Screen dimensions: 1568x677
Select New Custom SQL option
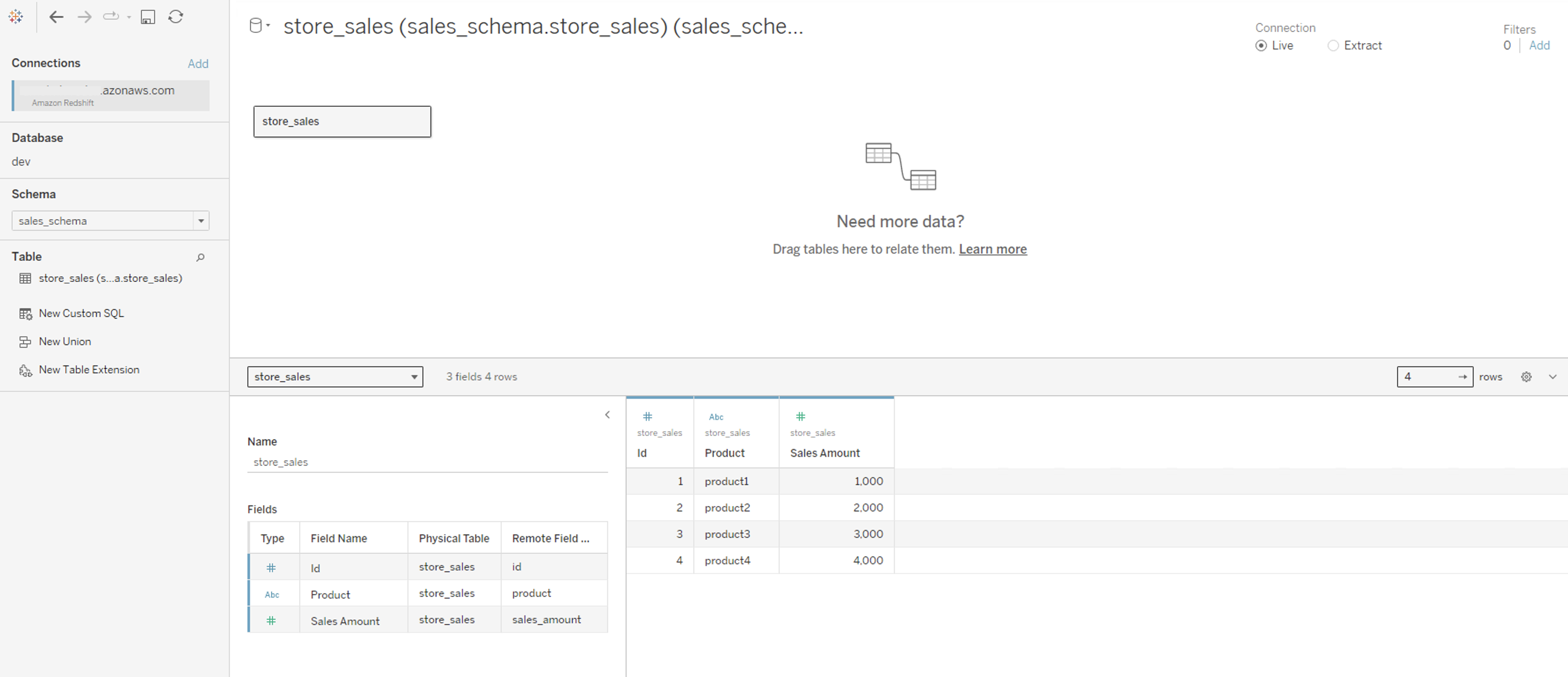pyautogui.click(x=81, y=313)
